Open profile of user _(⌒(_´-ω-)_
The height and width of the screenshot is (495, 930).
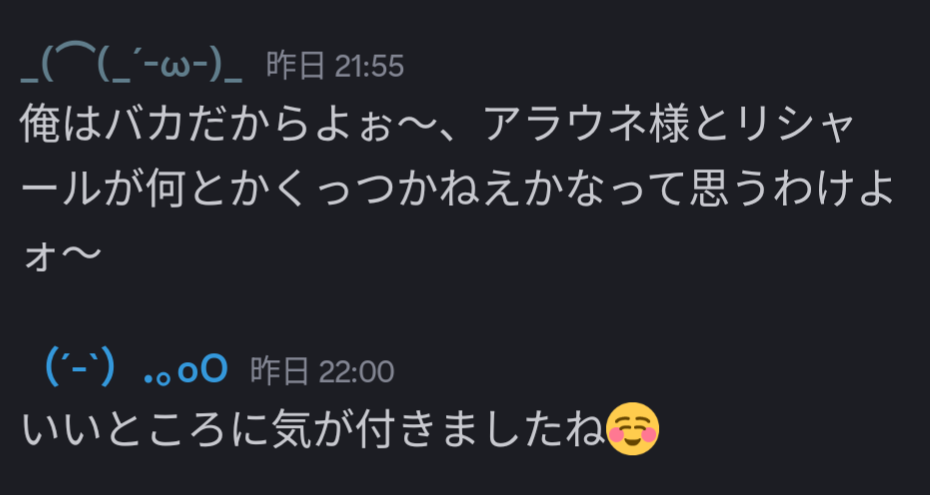pos(131,65)
